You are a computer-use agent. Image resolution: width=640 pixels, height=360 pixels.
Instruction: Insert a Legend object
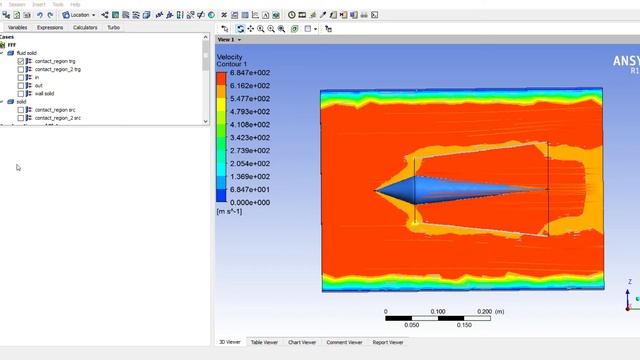coord(180,15)
